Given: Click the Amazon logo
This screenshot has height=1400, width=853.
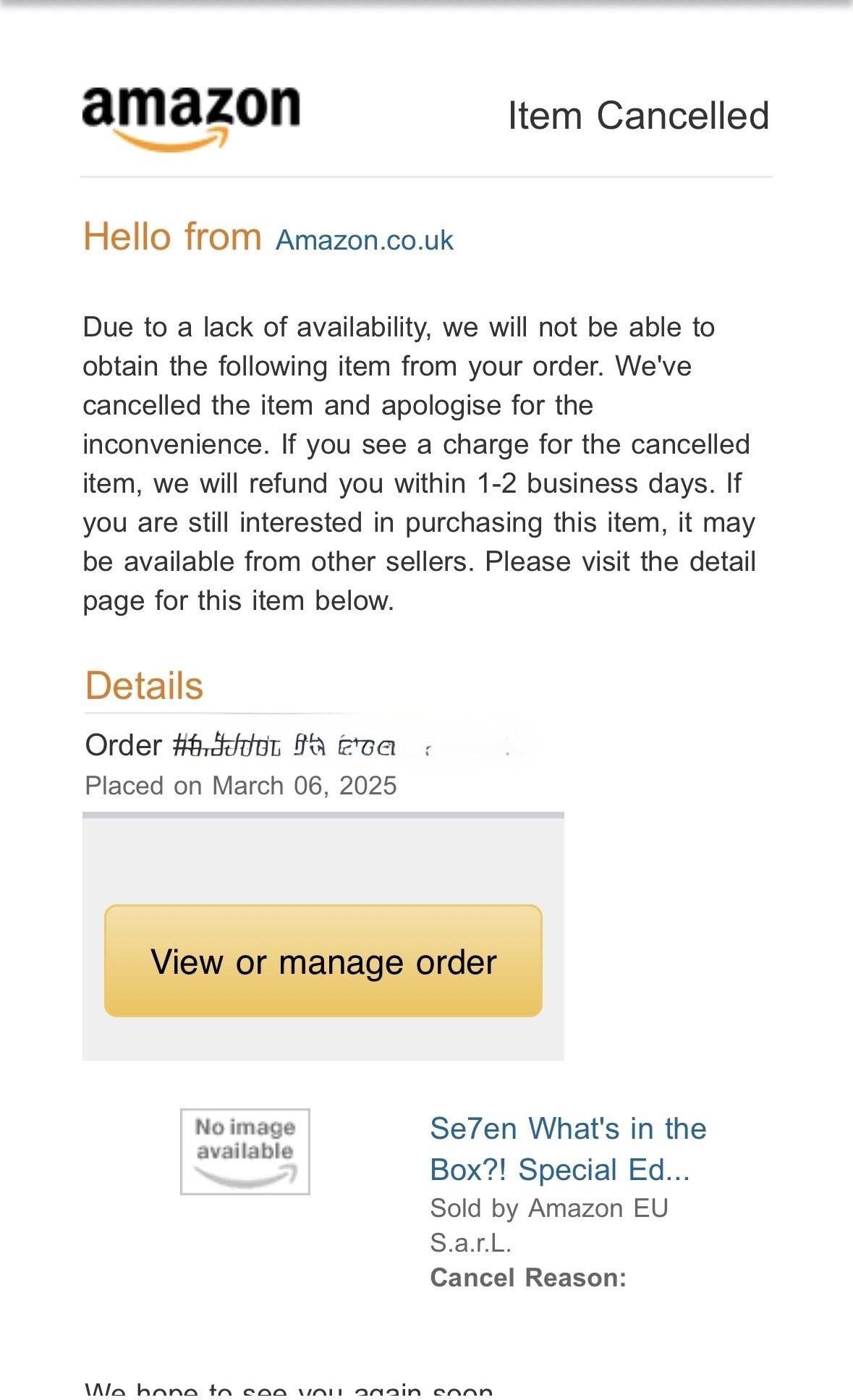Looking at the screenshot, I should 191,116.
